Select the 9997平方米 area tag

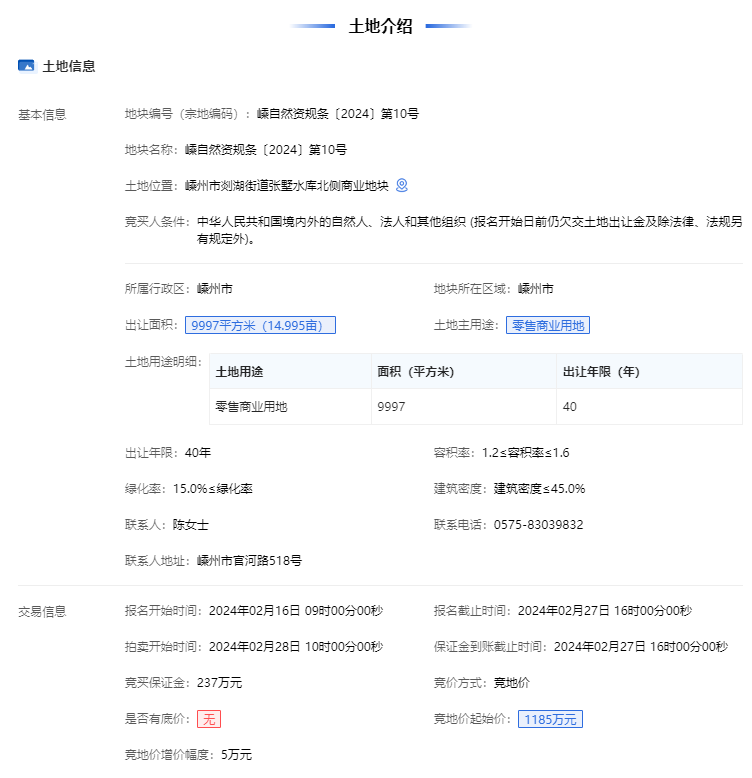pyautogui.click(x=260, y=325)
